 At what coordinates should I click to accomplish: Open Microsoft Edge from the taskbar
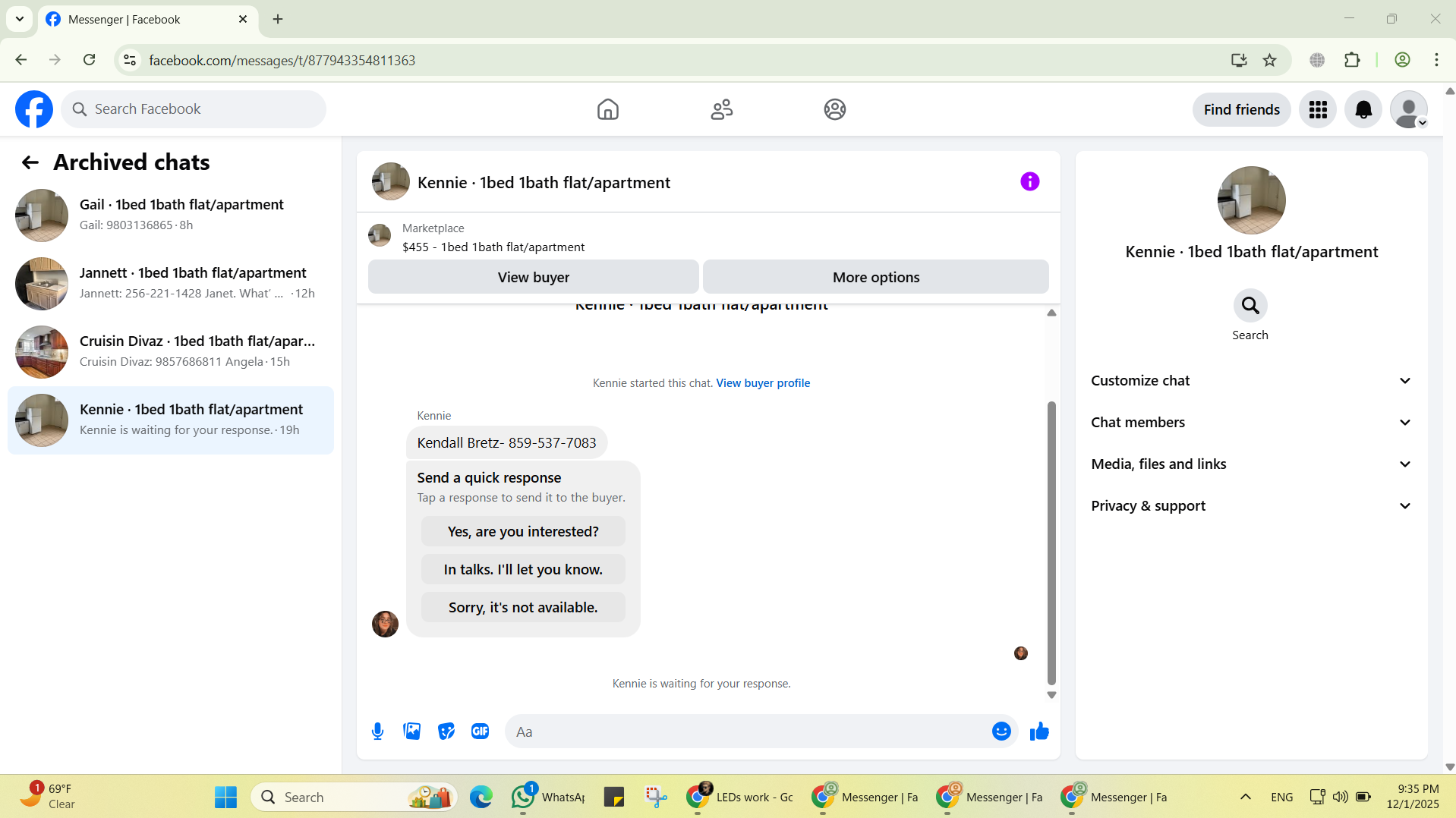(481, 797)
